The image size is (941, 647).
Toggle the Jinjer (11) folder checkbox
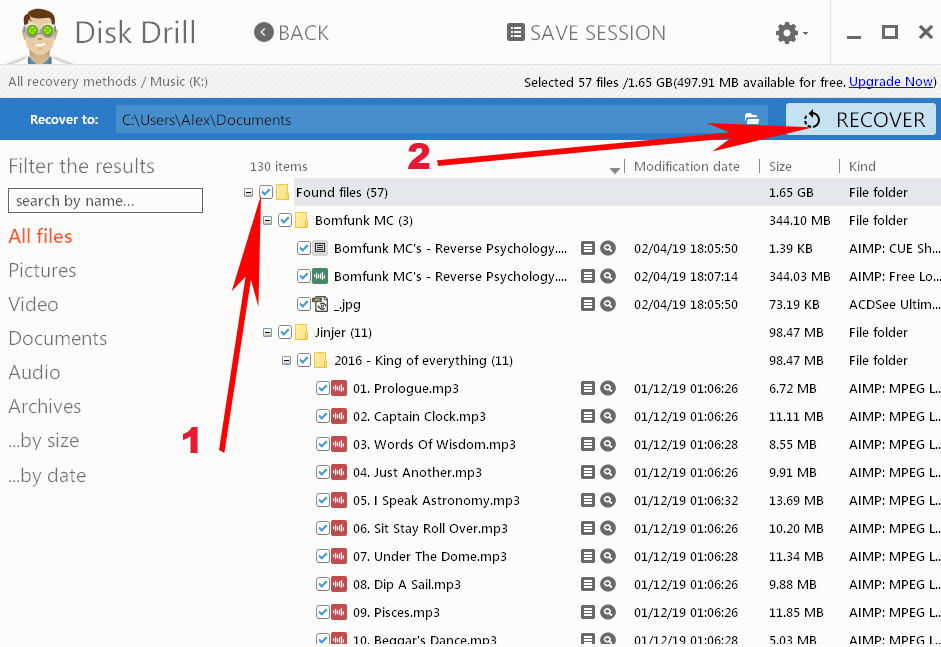(285, 332)
